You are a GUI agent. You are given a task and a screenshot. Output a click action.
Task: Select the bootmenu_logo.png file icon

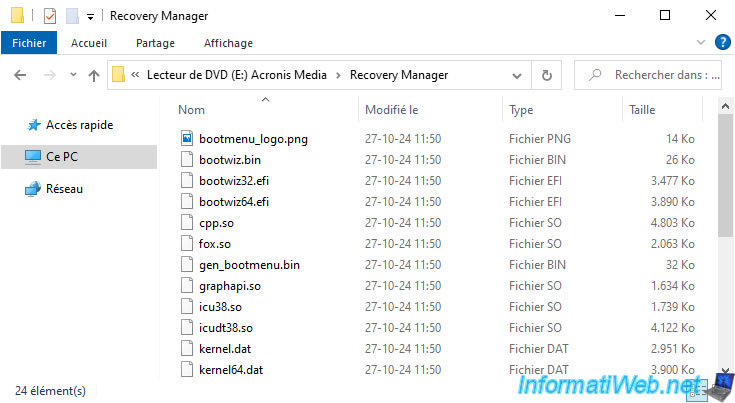click(x=186, y=139)
